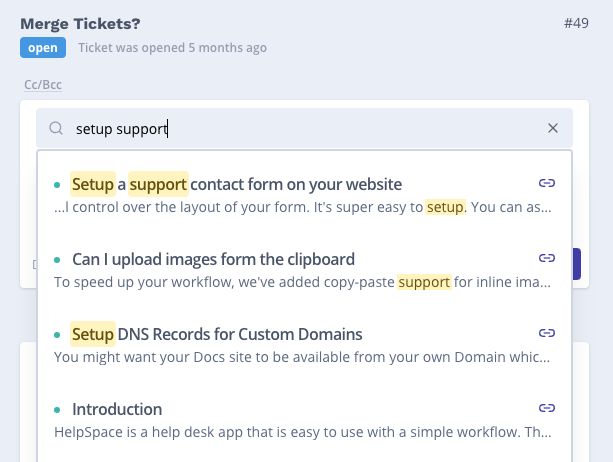Click snippet about Docs site own Domain

302,357
